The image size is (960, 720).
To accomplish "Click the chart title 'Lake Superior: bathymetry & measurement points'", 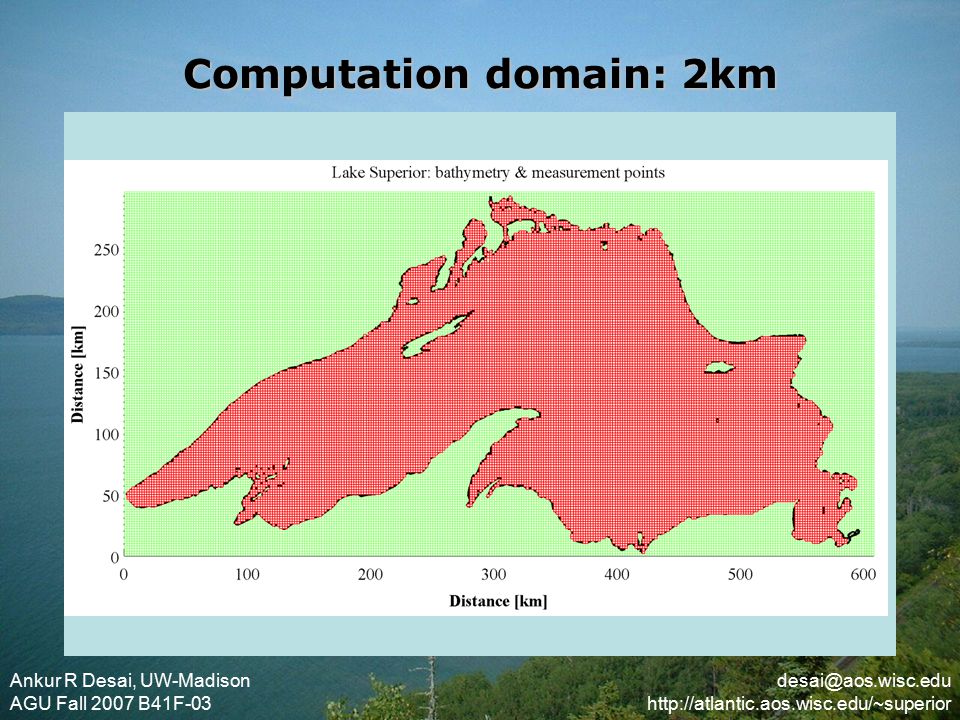I will coord(498,173).
